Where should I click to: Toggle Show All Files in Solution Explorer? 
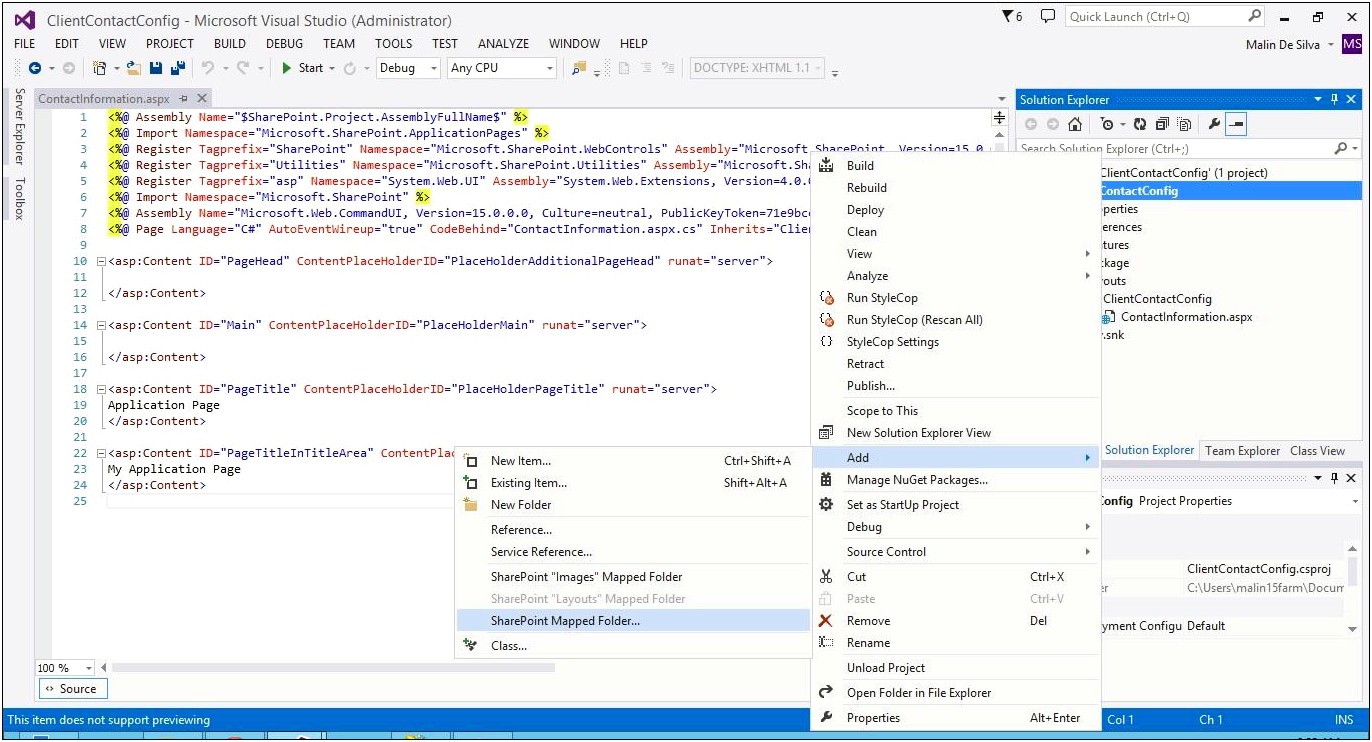1184,125
